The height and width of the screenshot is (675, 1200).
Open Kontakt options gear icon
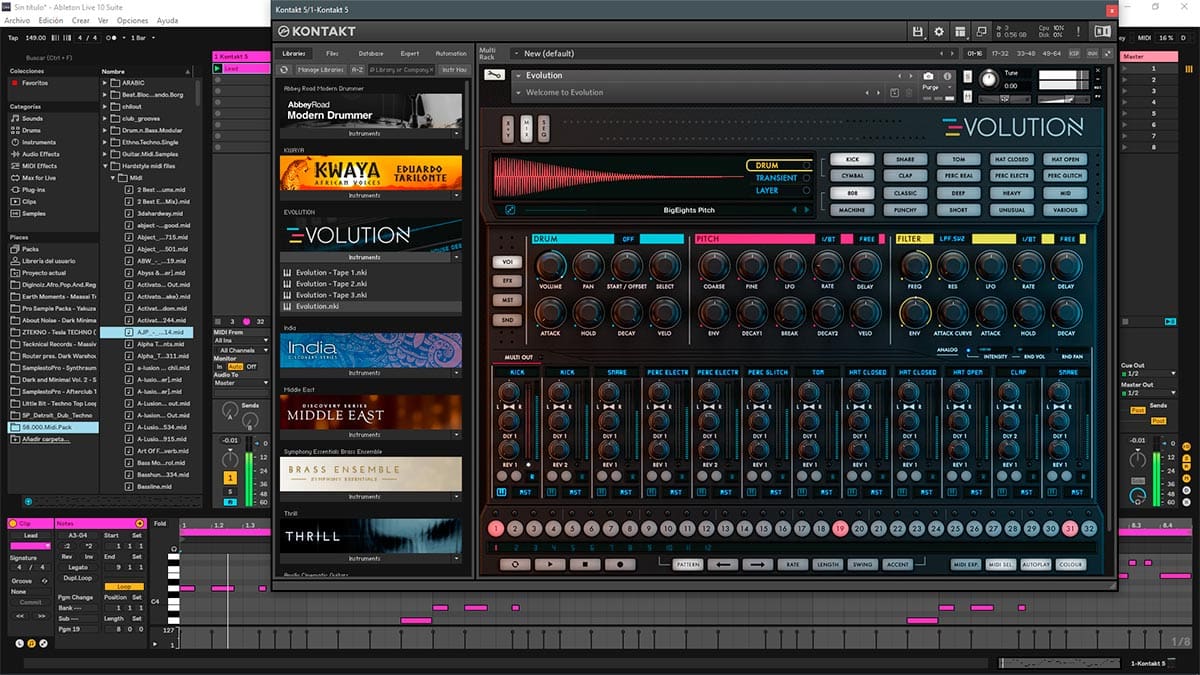[x=939, y=32]
